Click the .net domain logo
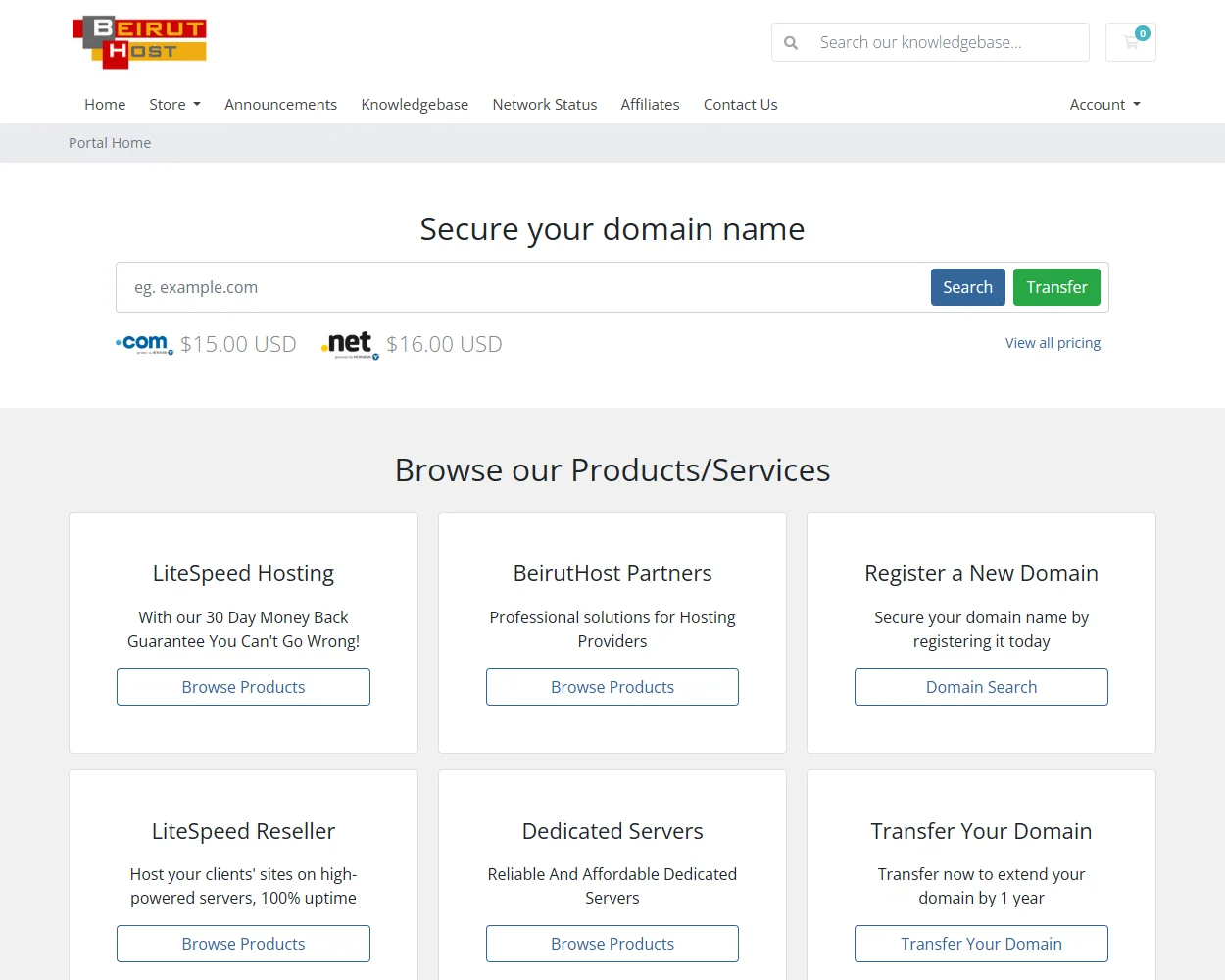Screen dimensions: 1225x980 click(x=350, y=344)
